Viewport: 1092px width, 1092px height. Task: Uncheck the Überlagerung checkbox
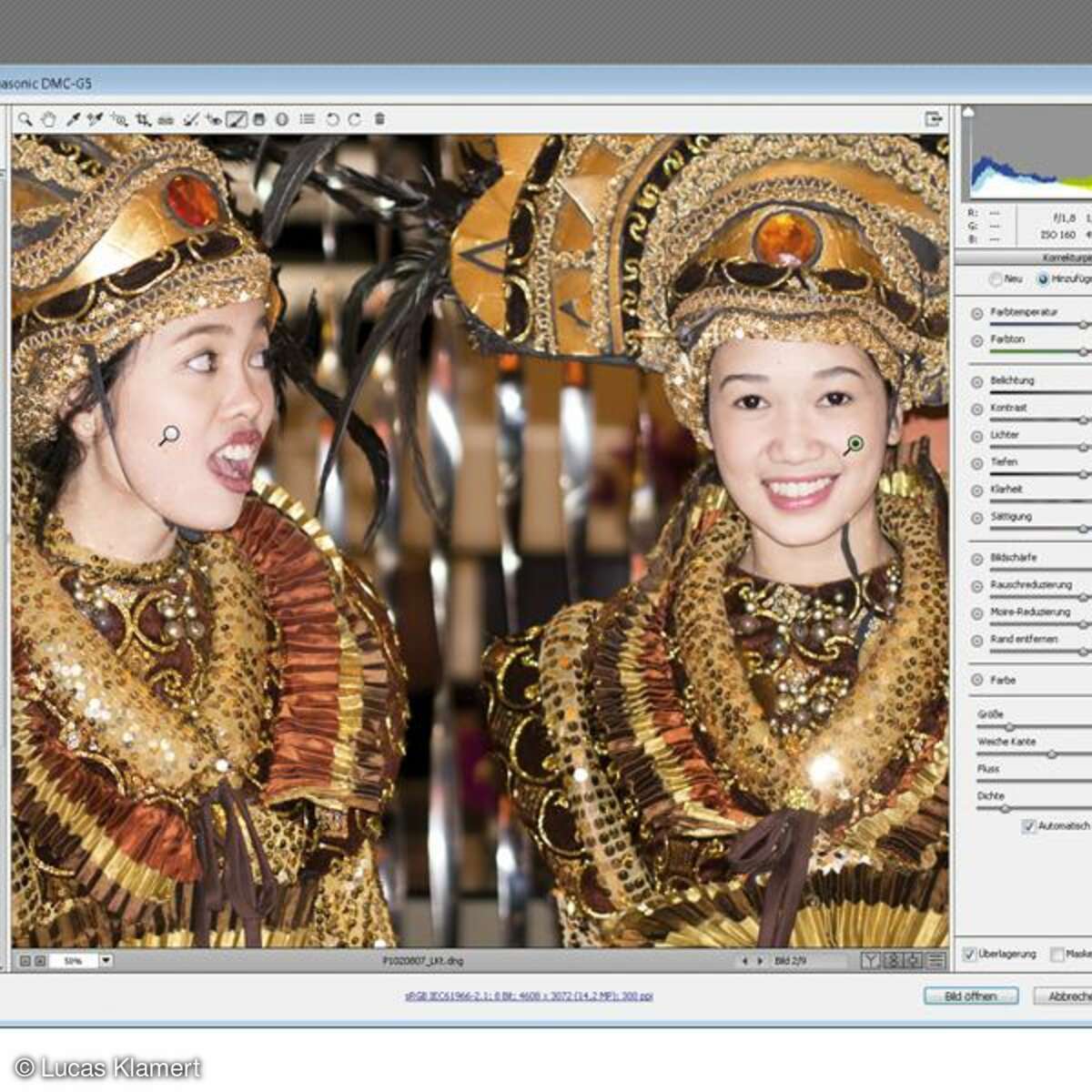coord(969,955)
